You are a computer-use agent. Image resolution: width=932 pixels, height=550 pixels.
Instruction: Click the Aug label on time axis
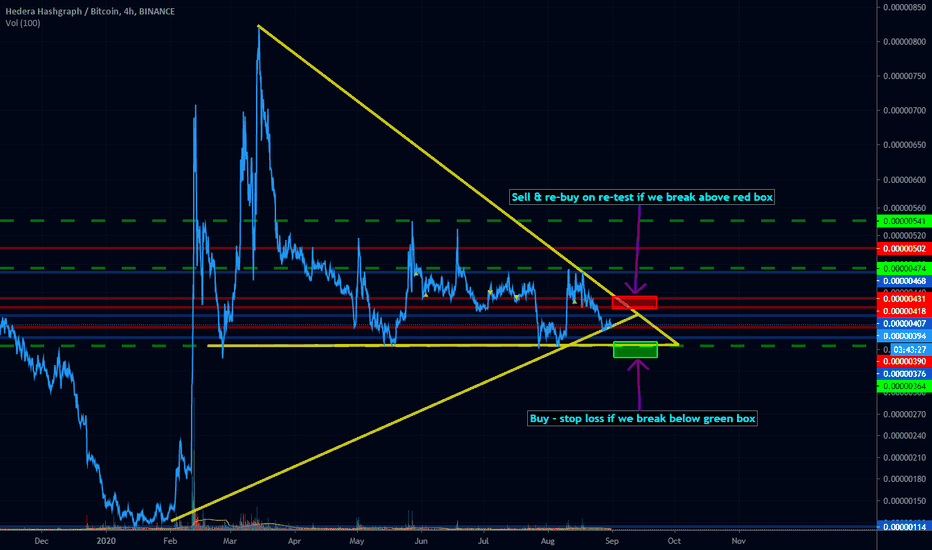point(547,541)
